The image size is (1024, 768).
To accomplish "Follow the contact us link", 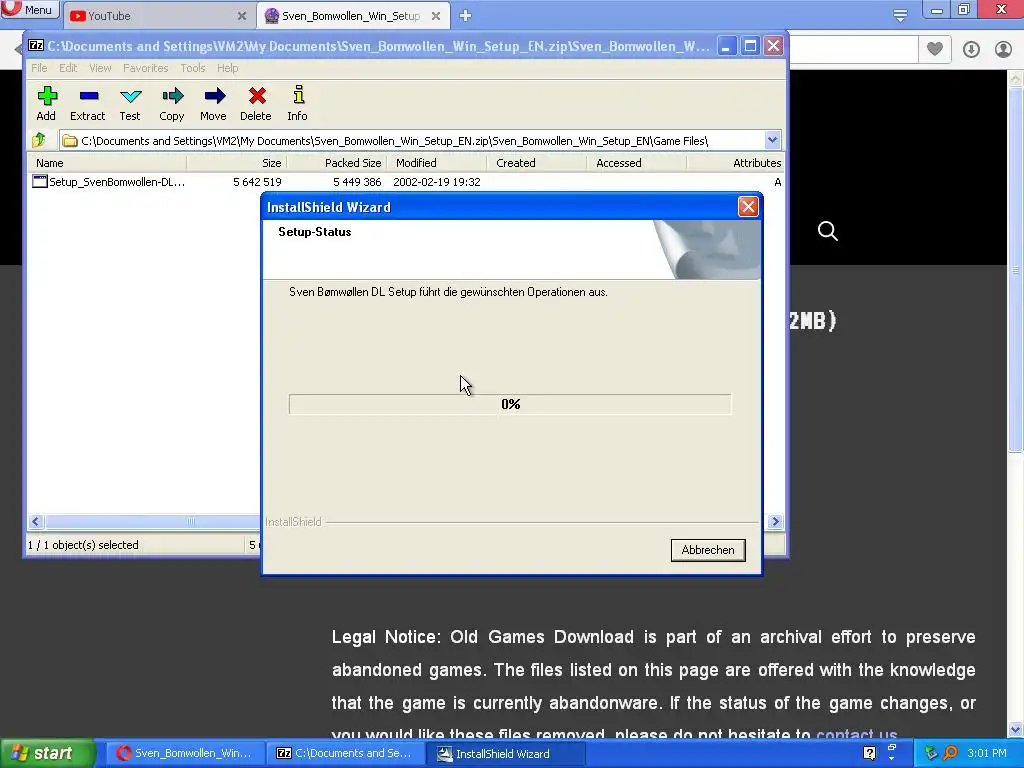I will (x=856, y=735).
